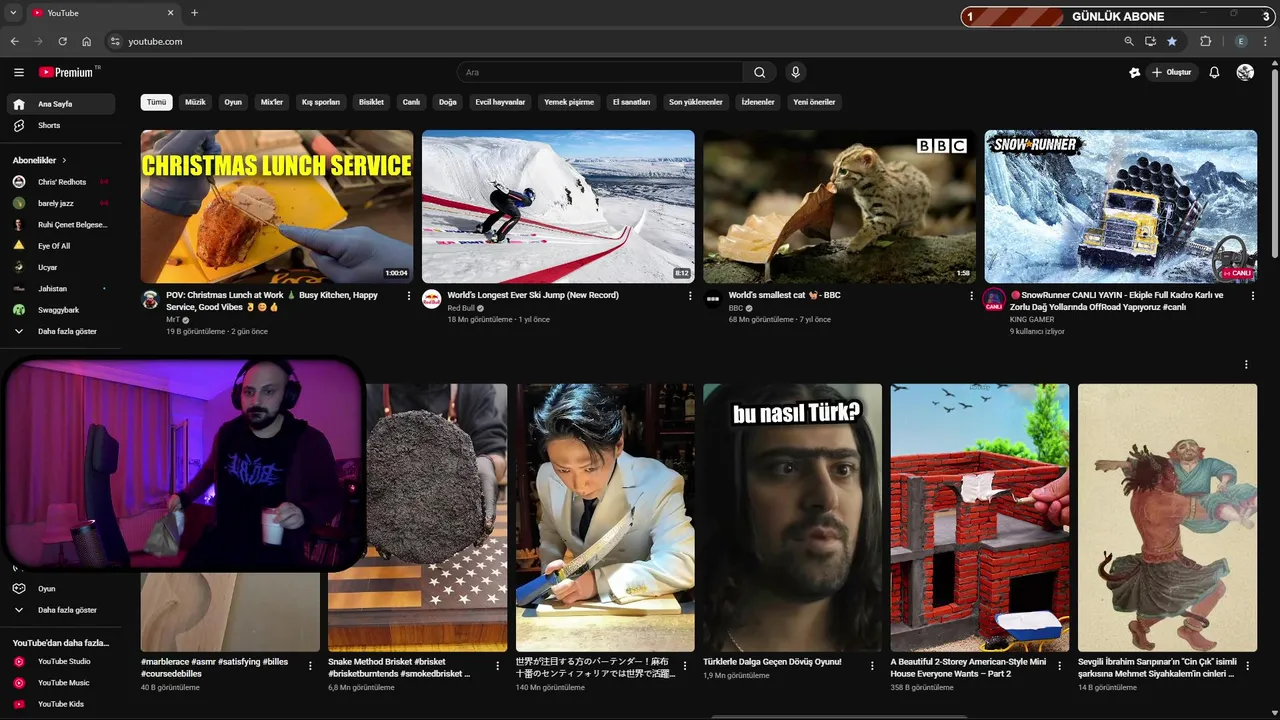Select the Canlı filter chip
This screenshot has height=720, width=1280.
pyautogui.click(x=411, y=102)
